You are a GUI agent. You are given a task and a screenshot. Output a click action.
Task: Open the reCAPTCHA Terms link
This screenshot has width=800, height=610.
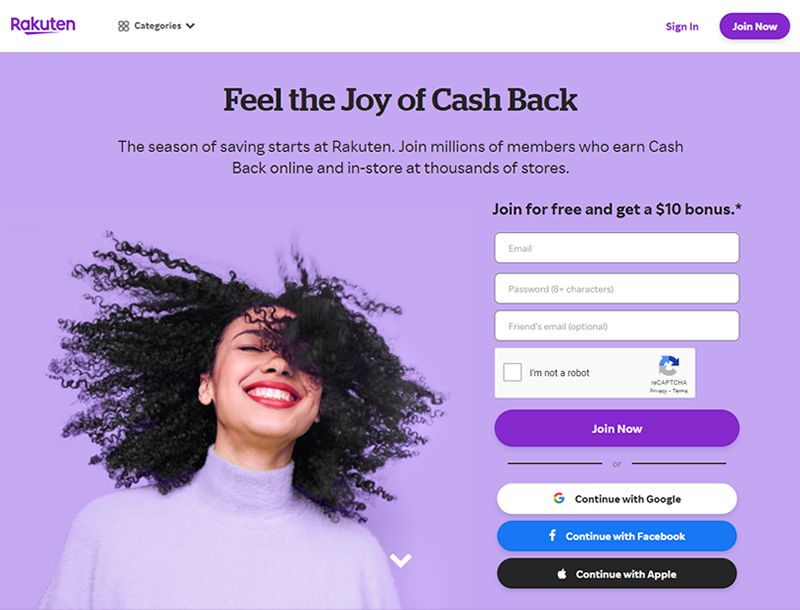(x=680, y=391)
